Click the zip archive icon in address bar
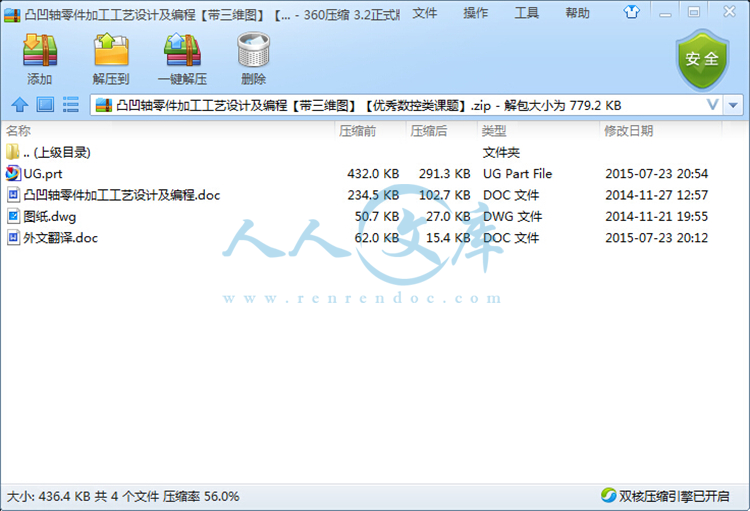Viewport: 750px width, 511px height. pos(104,105)
